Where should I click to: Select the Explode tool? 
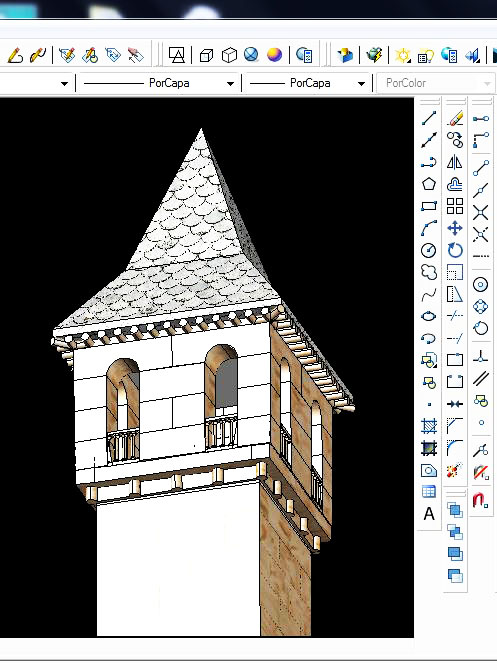coord(455,470)
